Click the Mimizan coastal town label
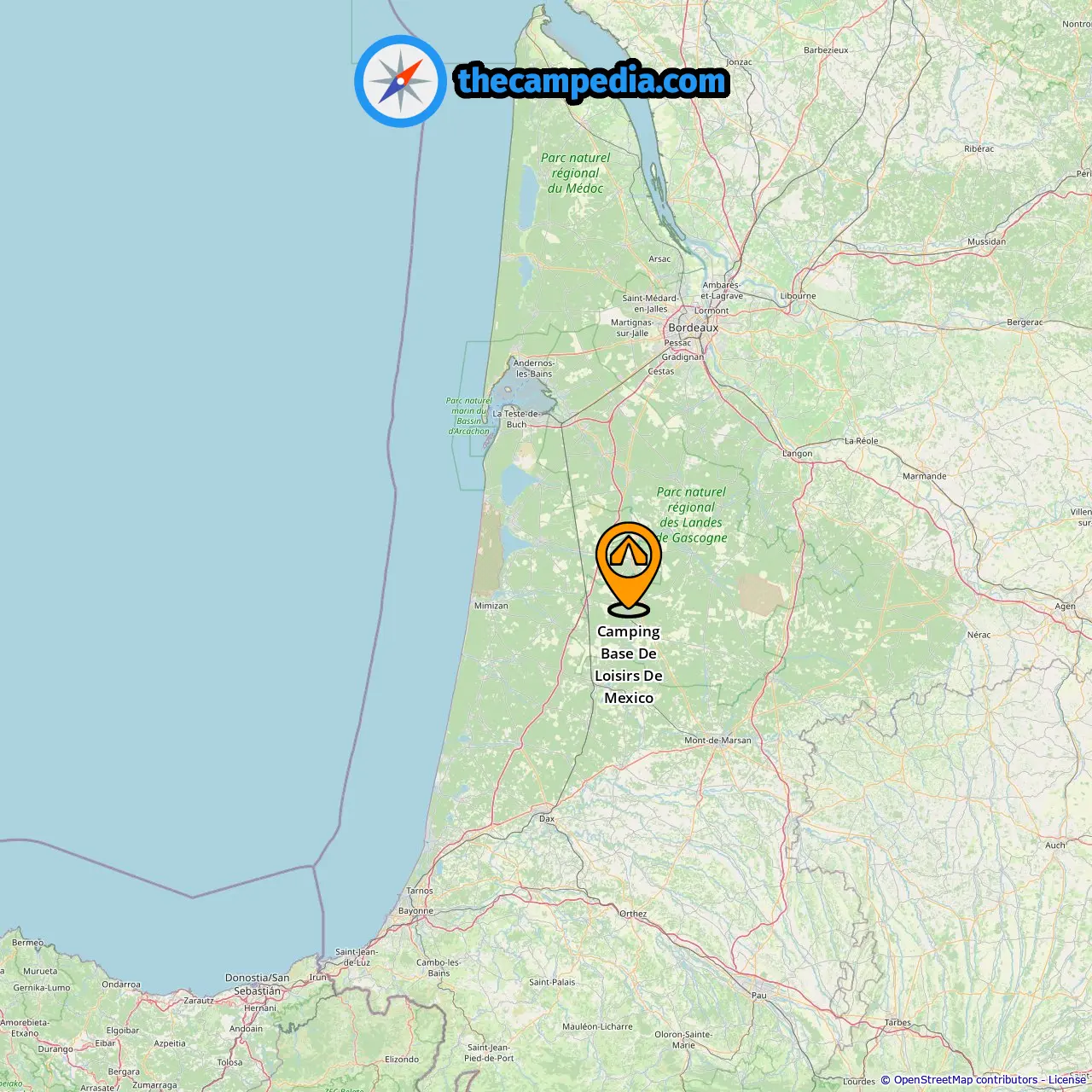 491,606
